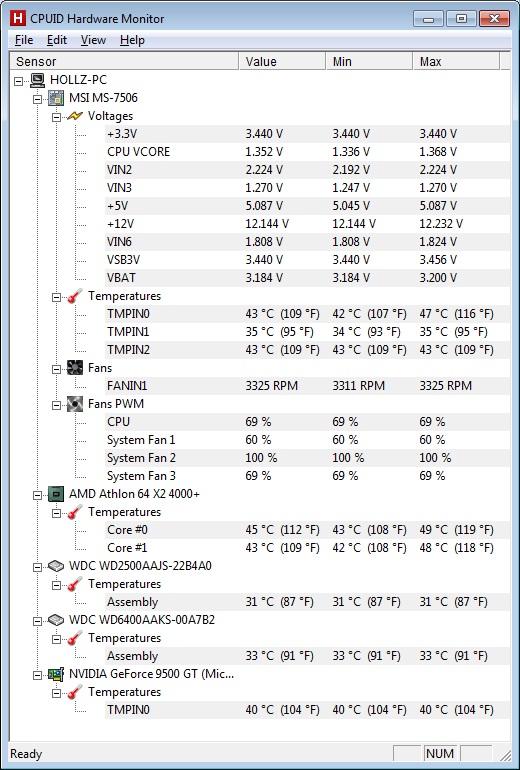
Task: Collapse the HOLLZ-PC root node
Action: pos(19,81)
